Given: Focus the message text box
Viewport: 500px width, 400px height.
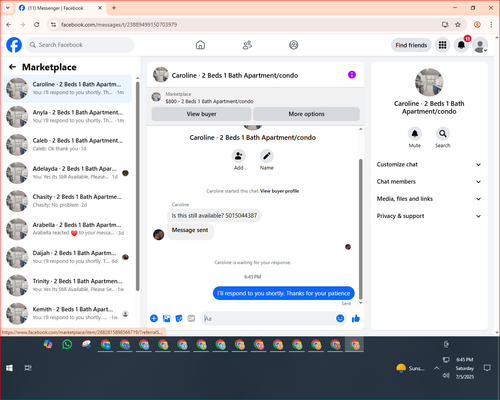Looking at the screenshot, I should pos(268,318).
